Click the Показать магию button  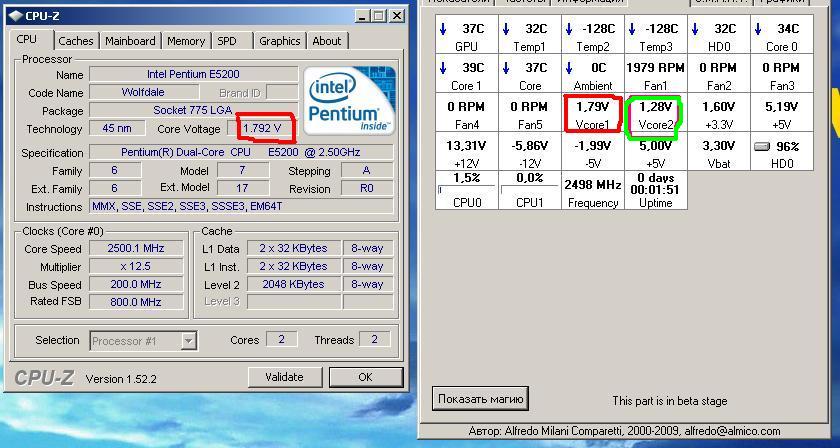click(x=480, y=399)
